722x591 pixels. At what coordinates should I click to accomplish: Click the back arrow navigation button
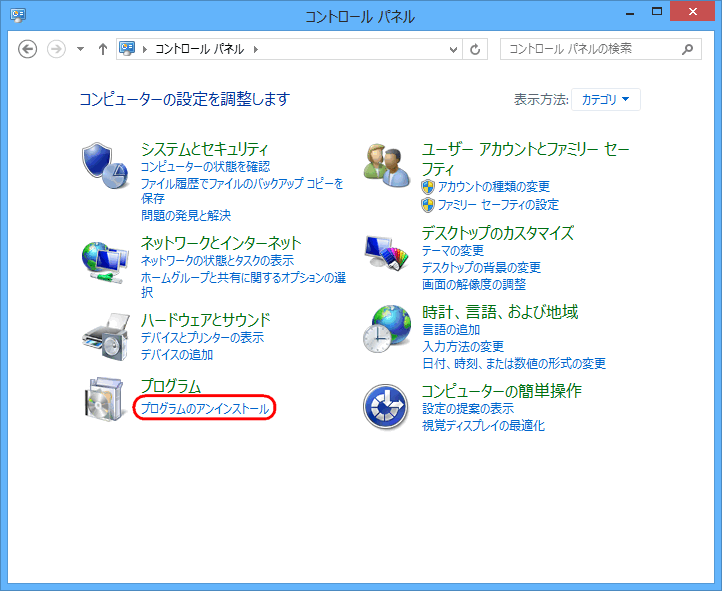(x=27, y=49)
